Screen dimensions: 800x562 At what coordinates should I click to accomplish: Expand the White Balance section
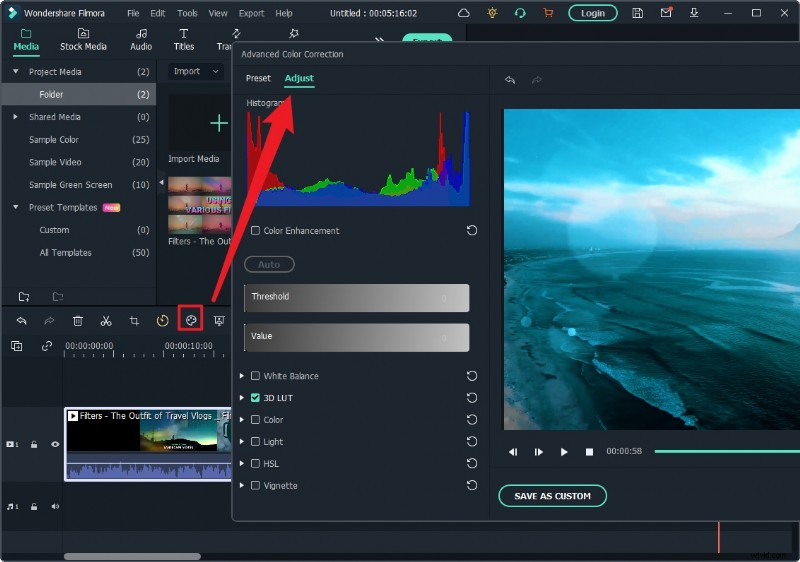(241, 376)
